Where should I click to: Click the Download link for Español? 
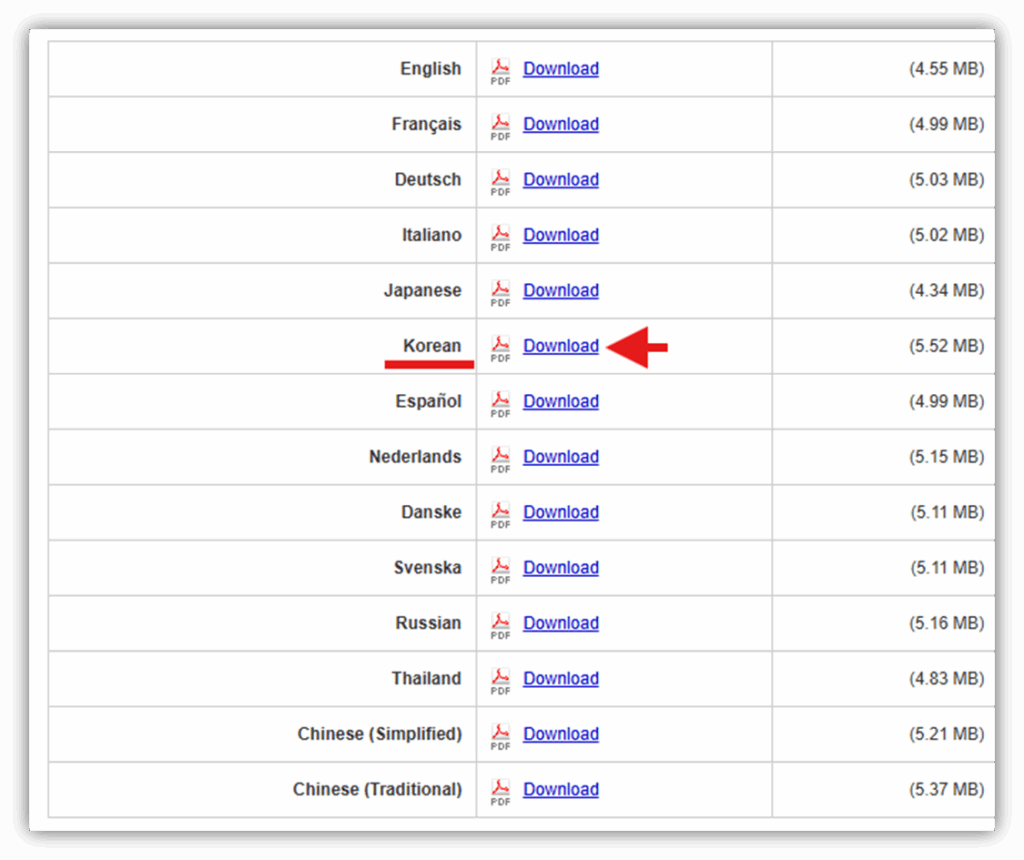(x=560, y=401)
